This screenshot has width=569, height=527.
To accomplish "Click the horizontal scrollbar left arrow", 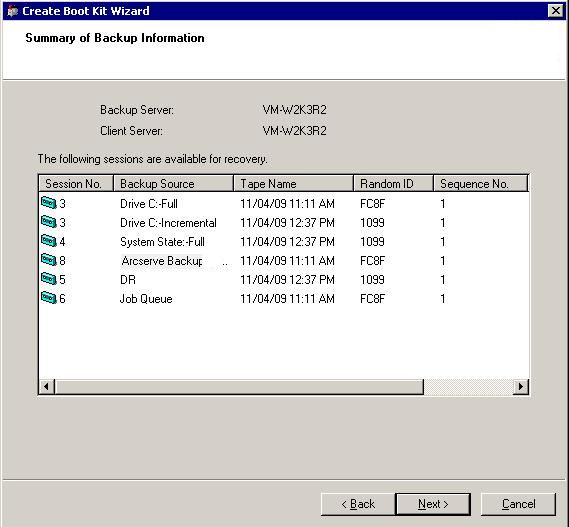I will [x=46, y=387].
